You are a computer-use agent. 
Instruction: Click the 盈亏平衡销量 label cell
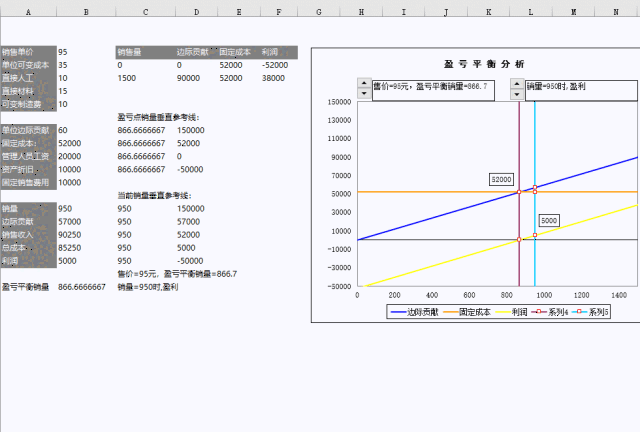(25, 287)
